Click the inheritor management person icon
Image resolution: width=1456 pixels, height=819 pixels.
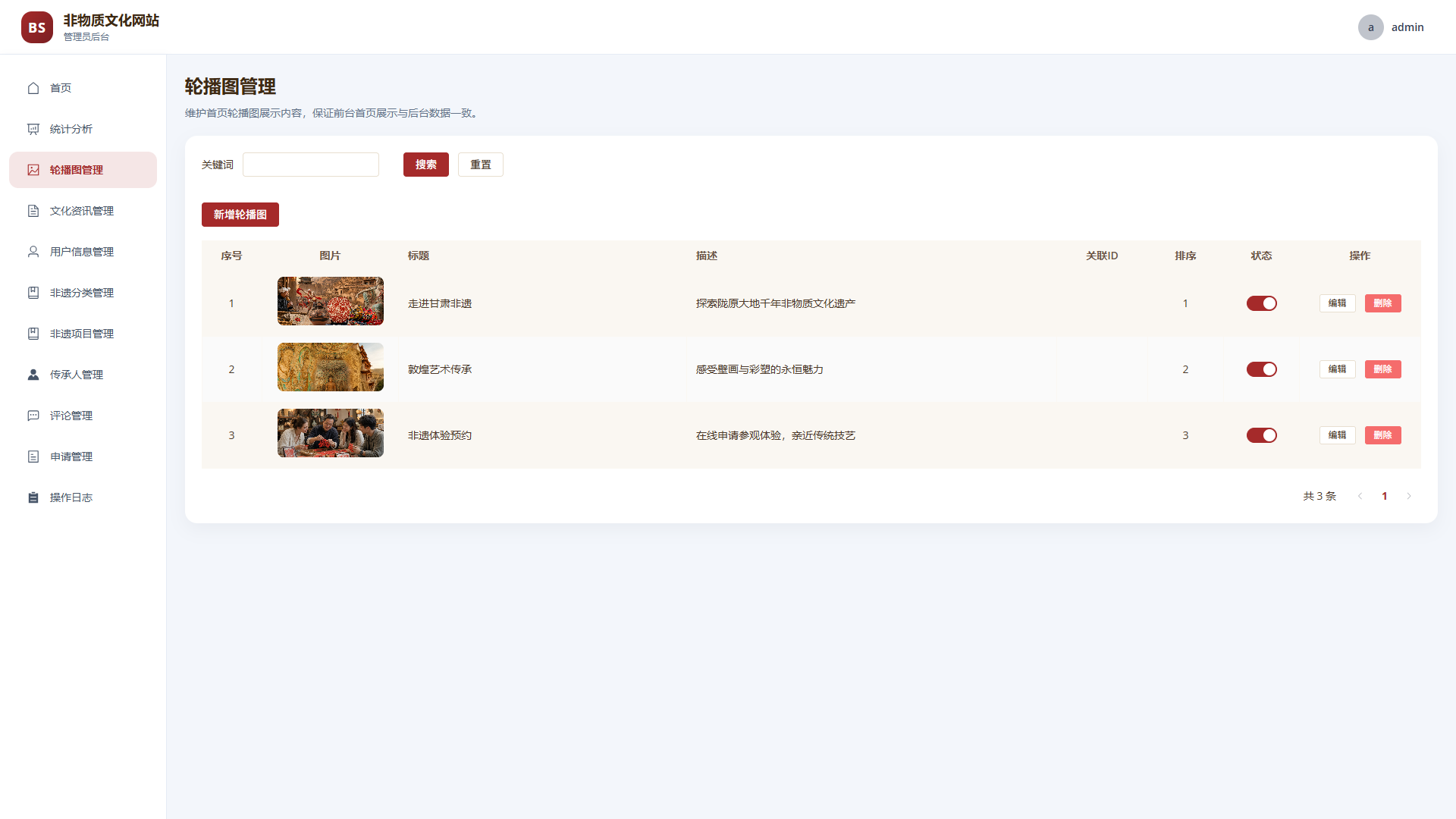click(x=33, y=375)
